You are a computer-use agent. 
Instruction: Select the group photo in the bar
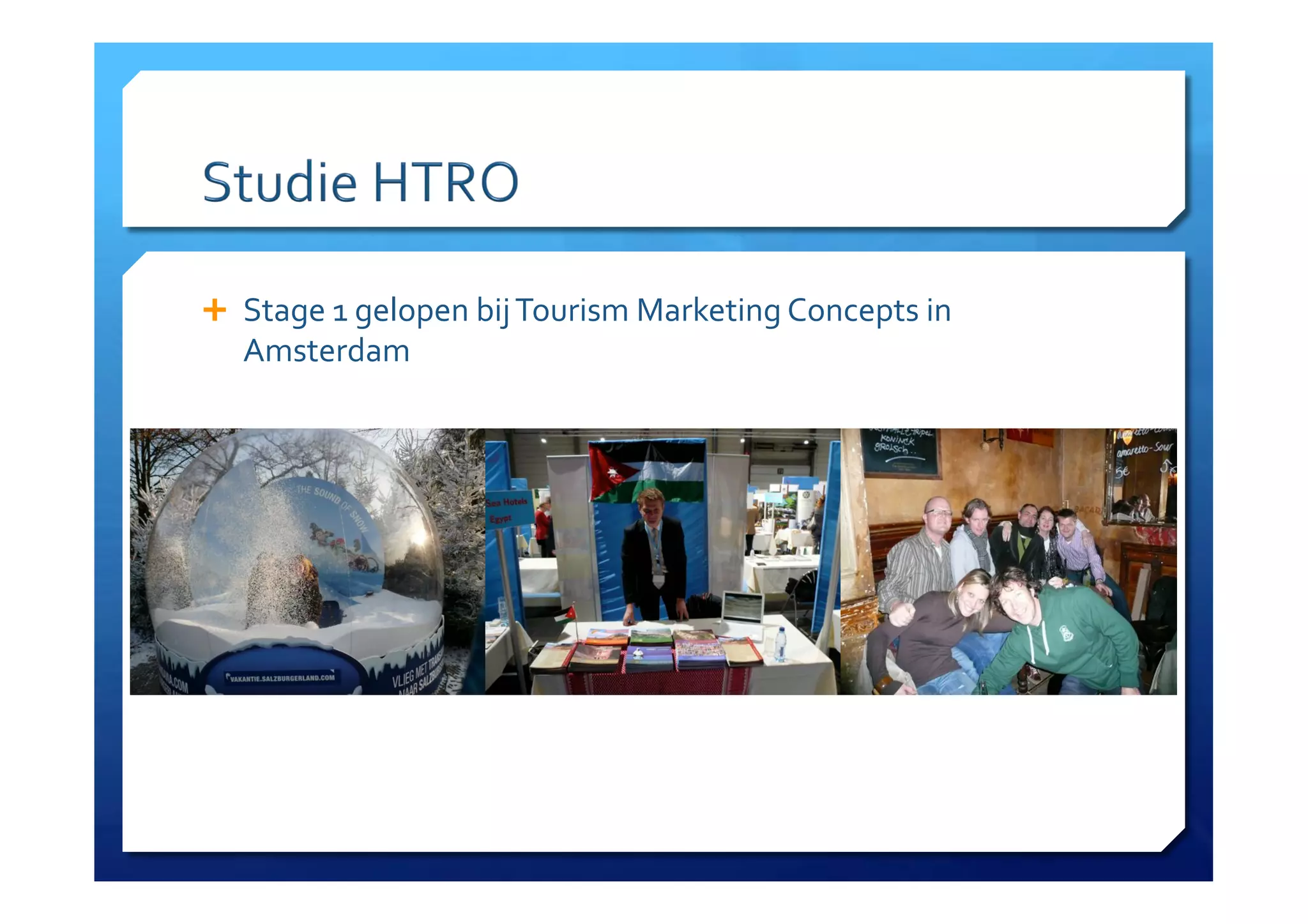1008,561
